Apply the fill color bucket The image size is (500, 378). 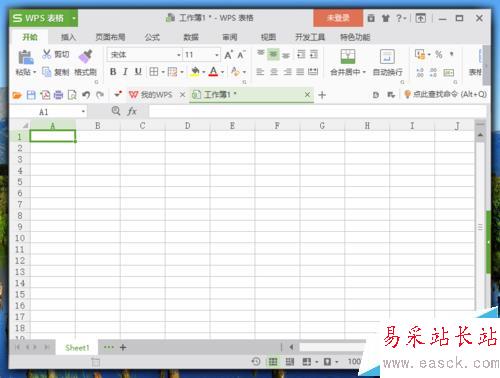pos(195,72)
